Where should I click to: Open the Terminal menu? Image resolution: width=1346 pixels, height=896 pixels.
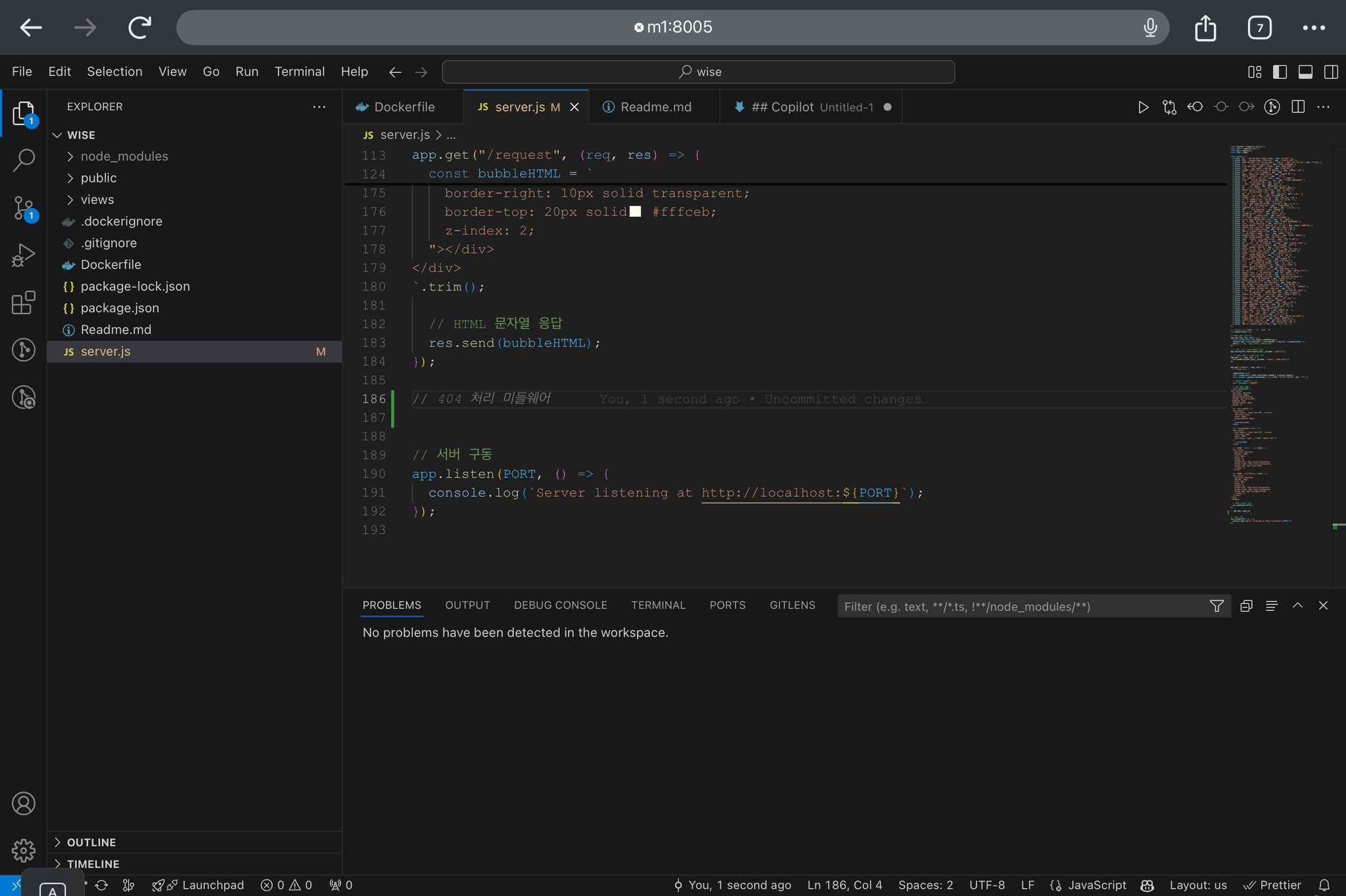tap(300, 72)
